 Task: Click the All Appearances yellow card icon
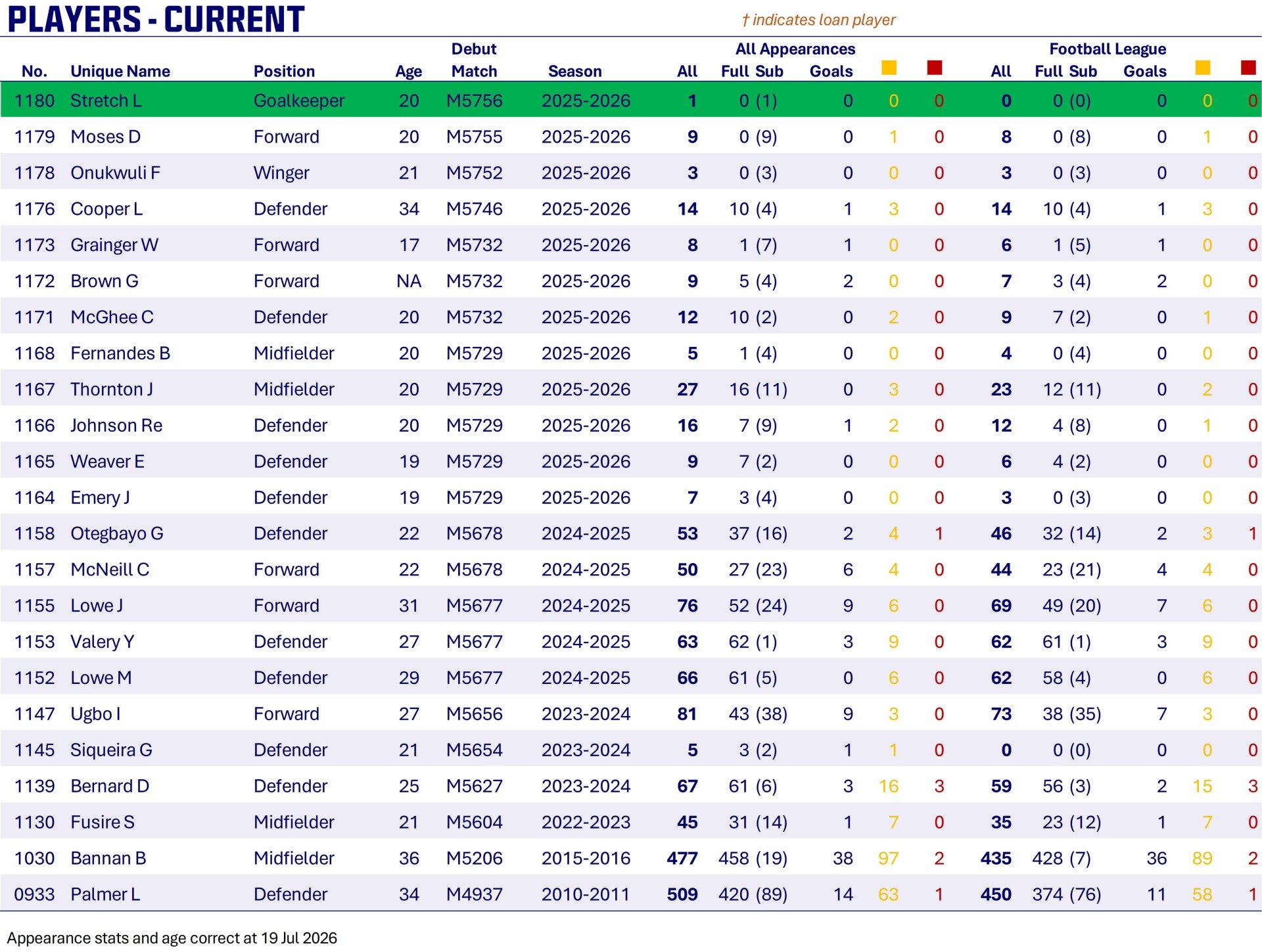click(889, 68)
